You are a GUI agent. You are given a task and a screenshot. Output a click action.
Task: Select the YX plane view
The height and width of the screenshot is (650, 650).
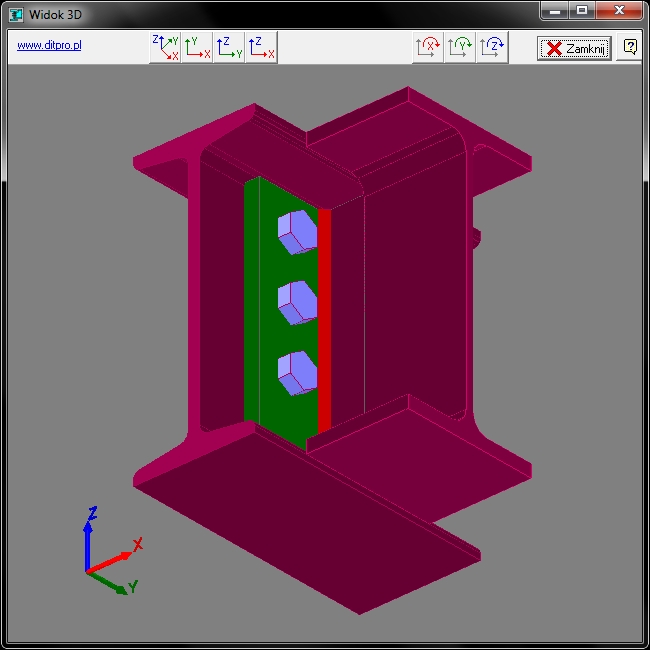[x=197, y=48]
